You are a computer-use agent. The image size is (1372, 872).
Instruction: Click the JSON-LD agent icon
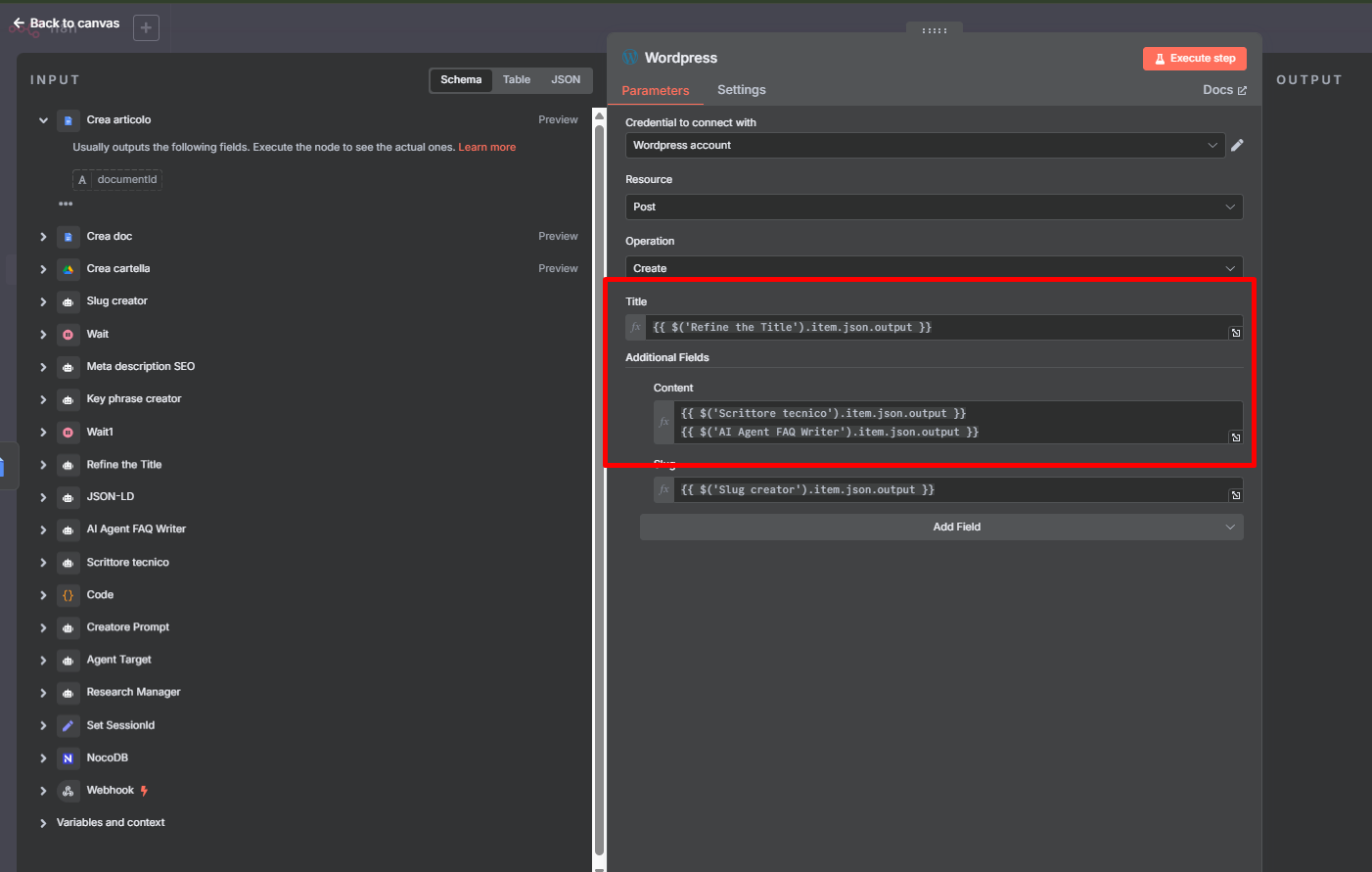(x=68, y=497)
